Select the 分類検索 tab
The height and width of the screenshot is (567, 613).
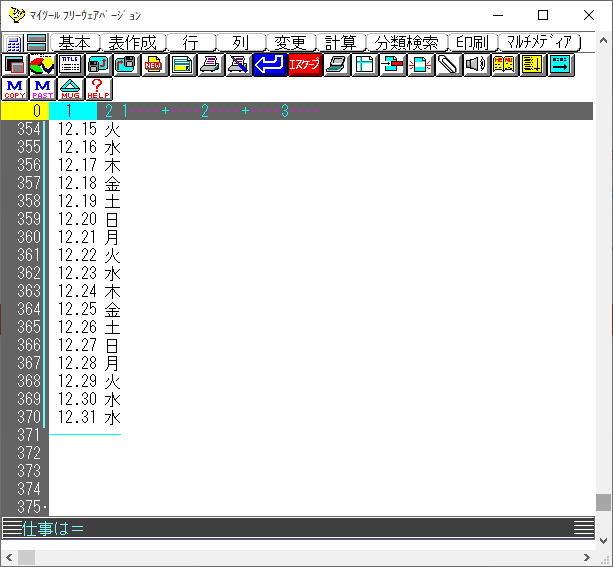coord(407,43)
